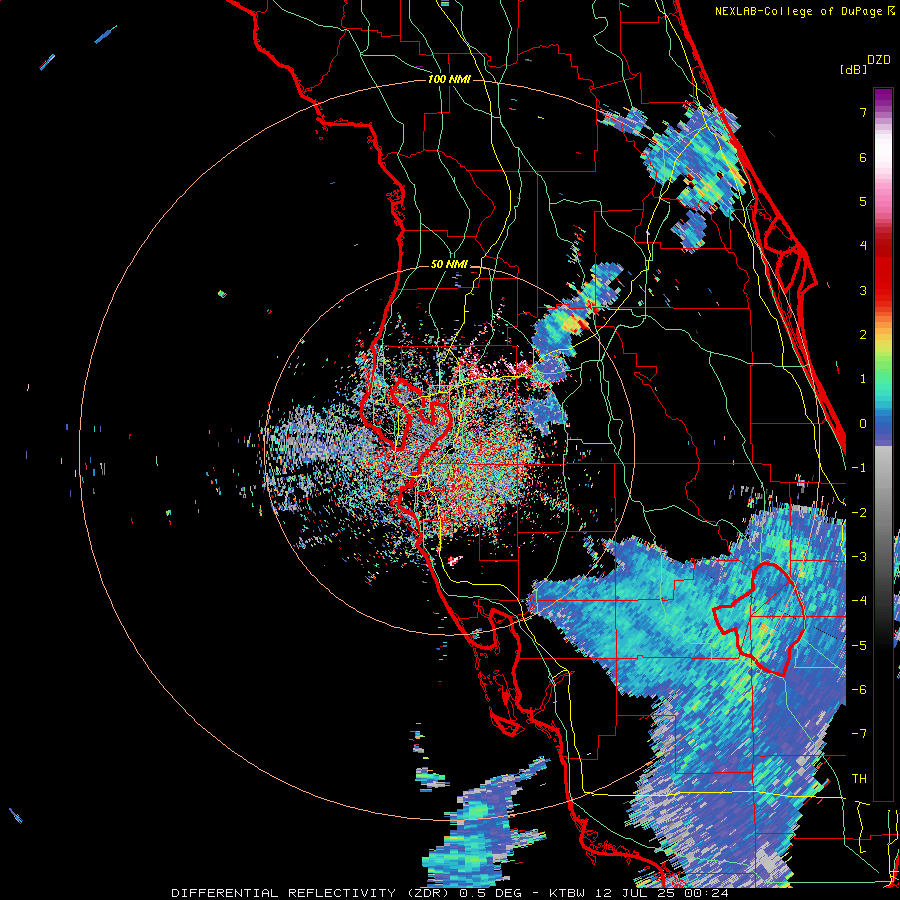Click the 7 dB value on the color scale
Viewport: 900px width, 900px height.
[x=863, y=112]
